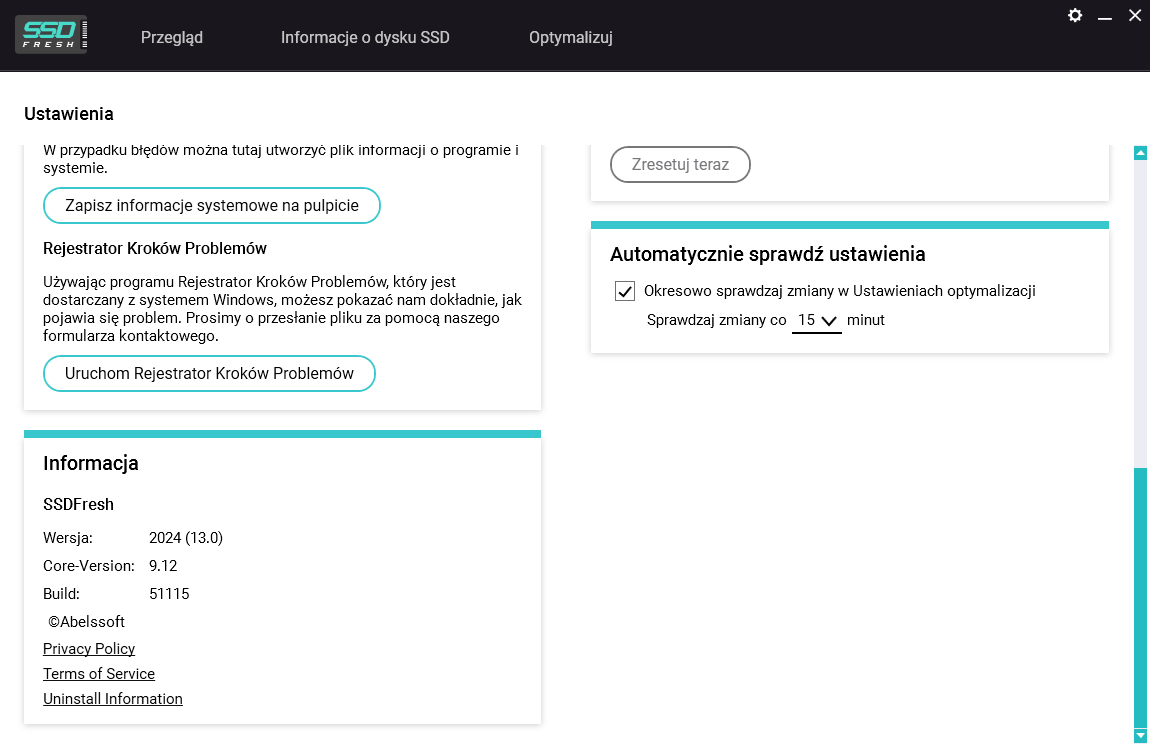Open the Uninstall Information link

tap(113, 699)
